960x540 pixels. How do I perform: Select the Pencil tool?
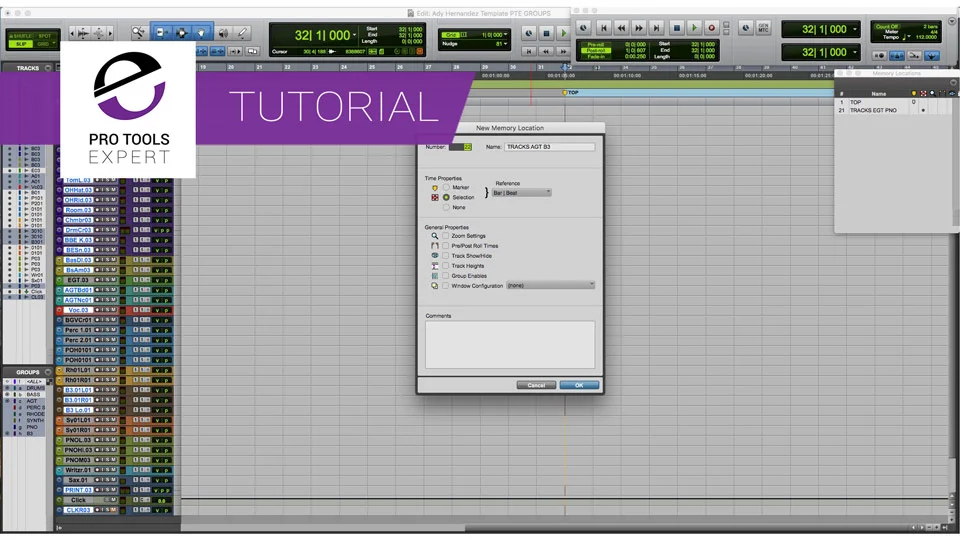coord(242,33)
